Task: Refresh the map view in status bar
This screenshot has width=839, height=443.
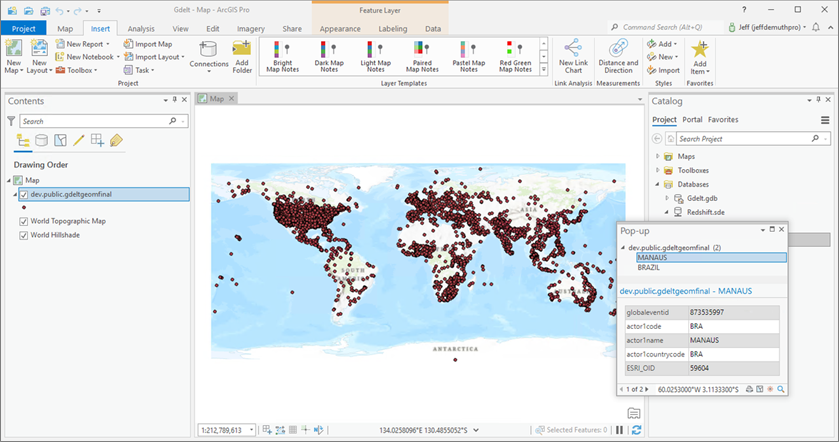Action: (636, 430)
